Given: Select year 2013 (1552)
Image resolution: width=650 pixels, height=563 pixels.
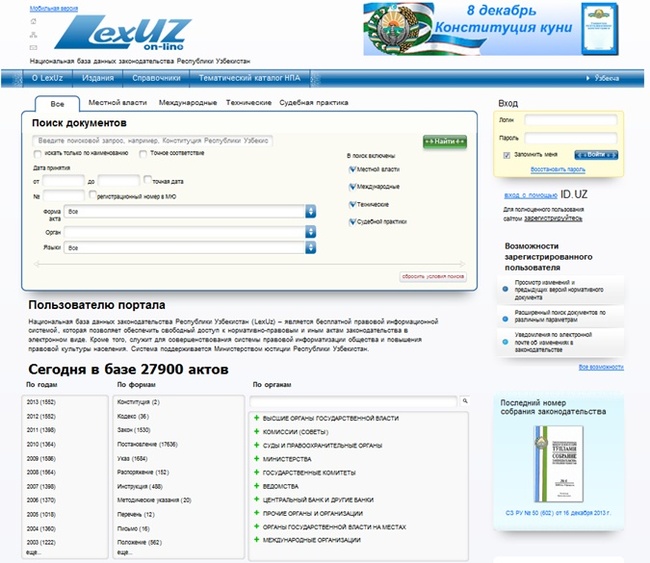Looking at the screenshot, I should pos(41,402).
